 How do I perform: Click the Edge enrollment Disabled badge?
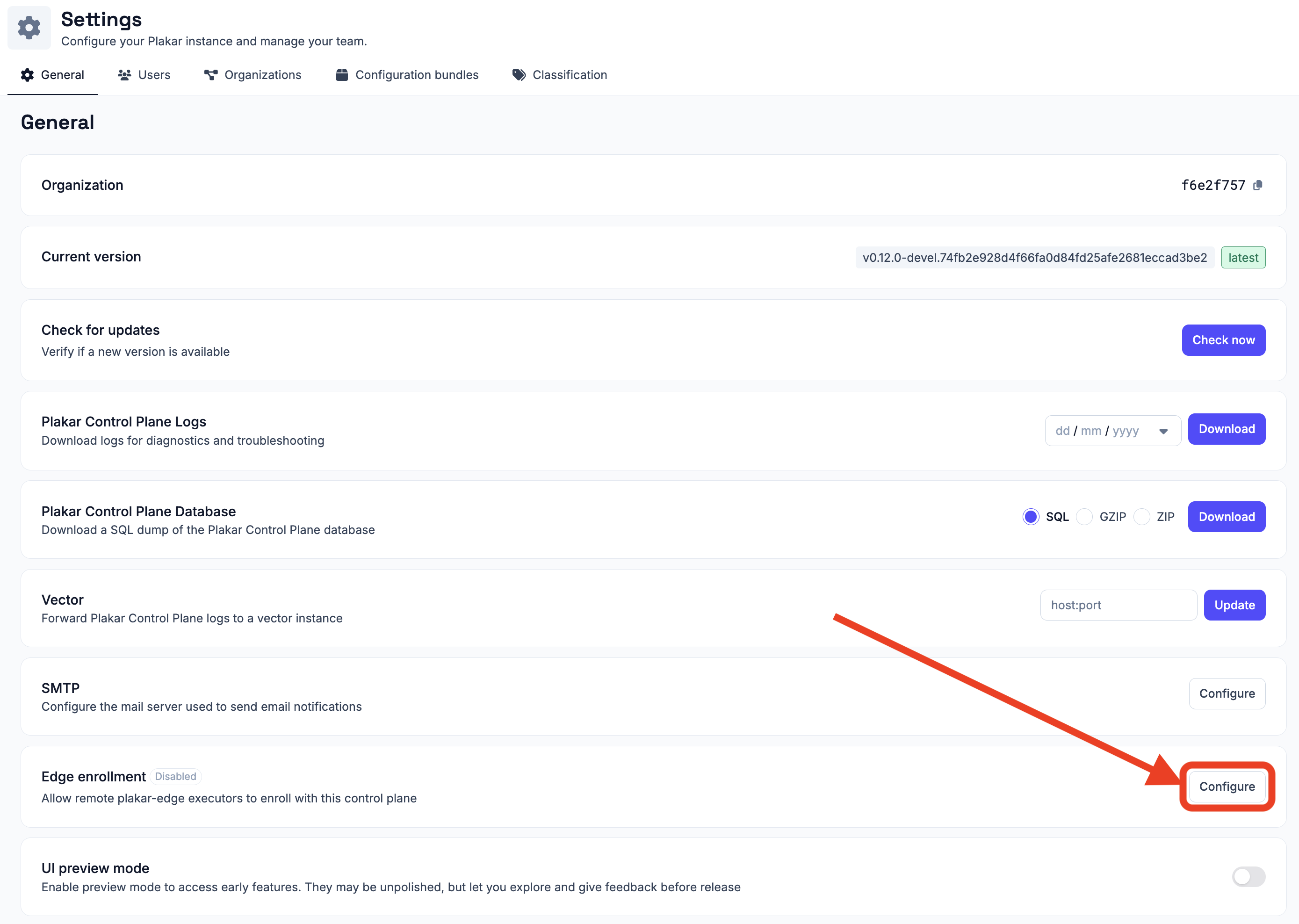click(175, 777)
